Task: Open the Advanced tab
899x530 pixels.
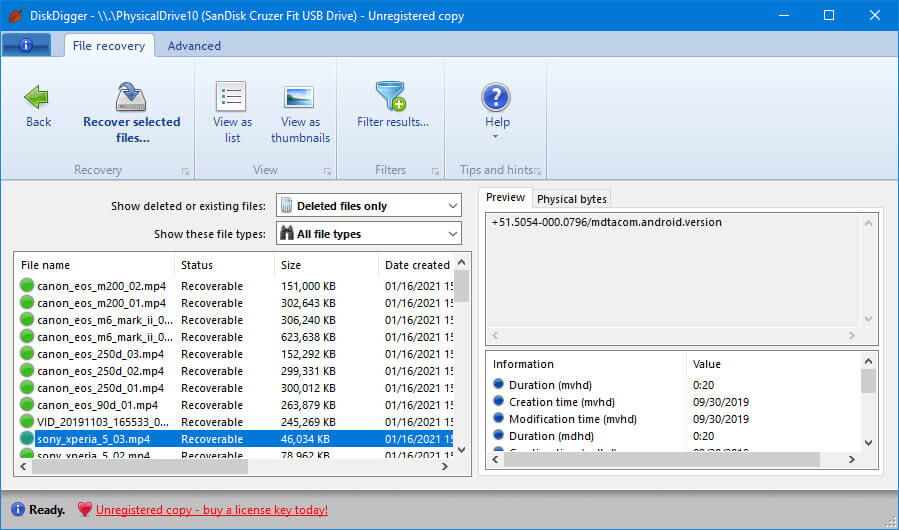Action: (194, 46)
